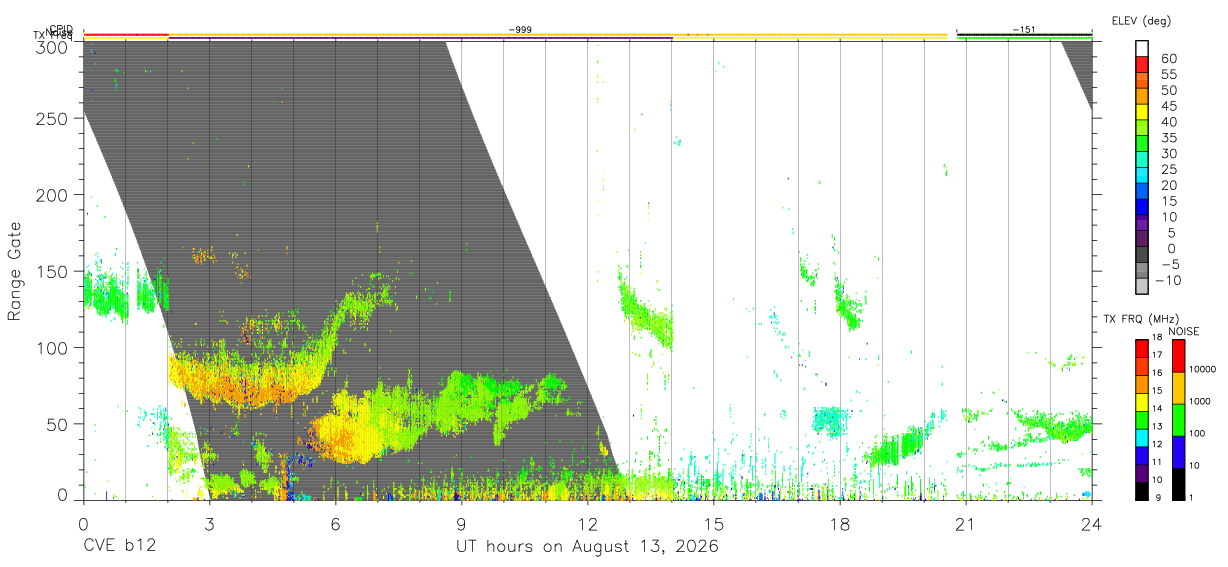This screenshot has height=567, width=1228.
Task: Click the red 17-18 MHz TX FRQ swatch
Action: click(1142, 348)
